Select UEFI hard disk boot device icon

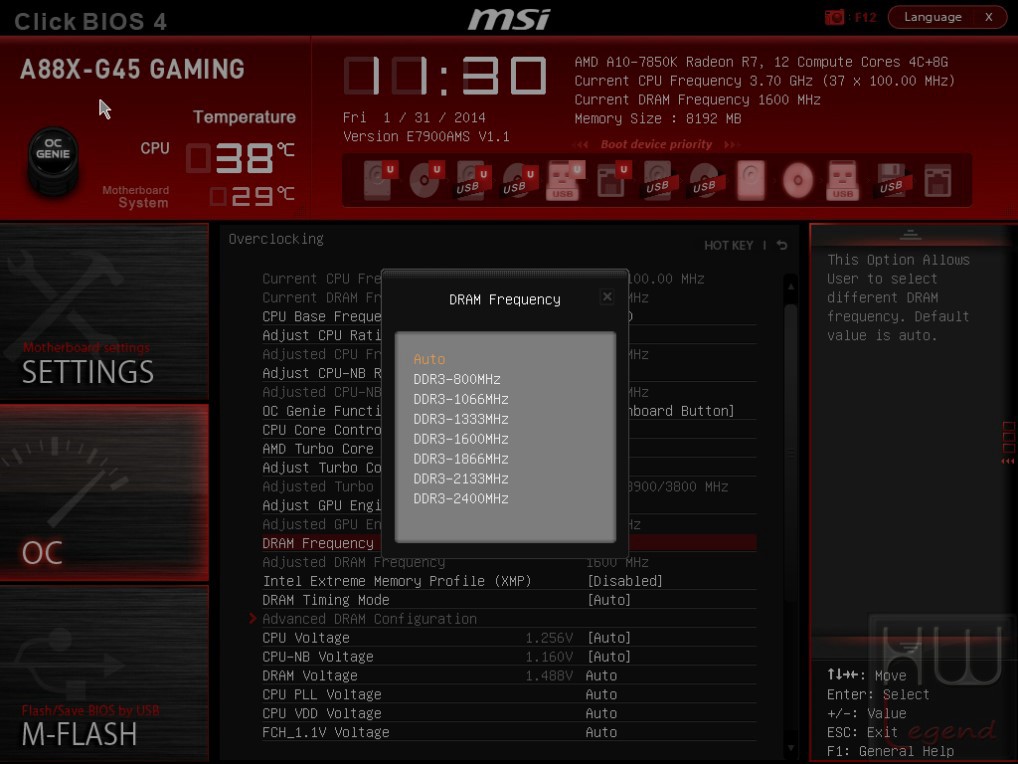[379, 180]
